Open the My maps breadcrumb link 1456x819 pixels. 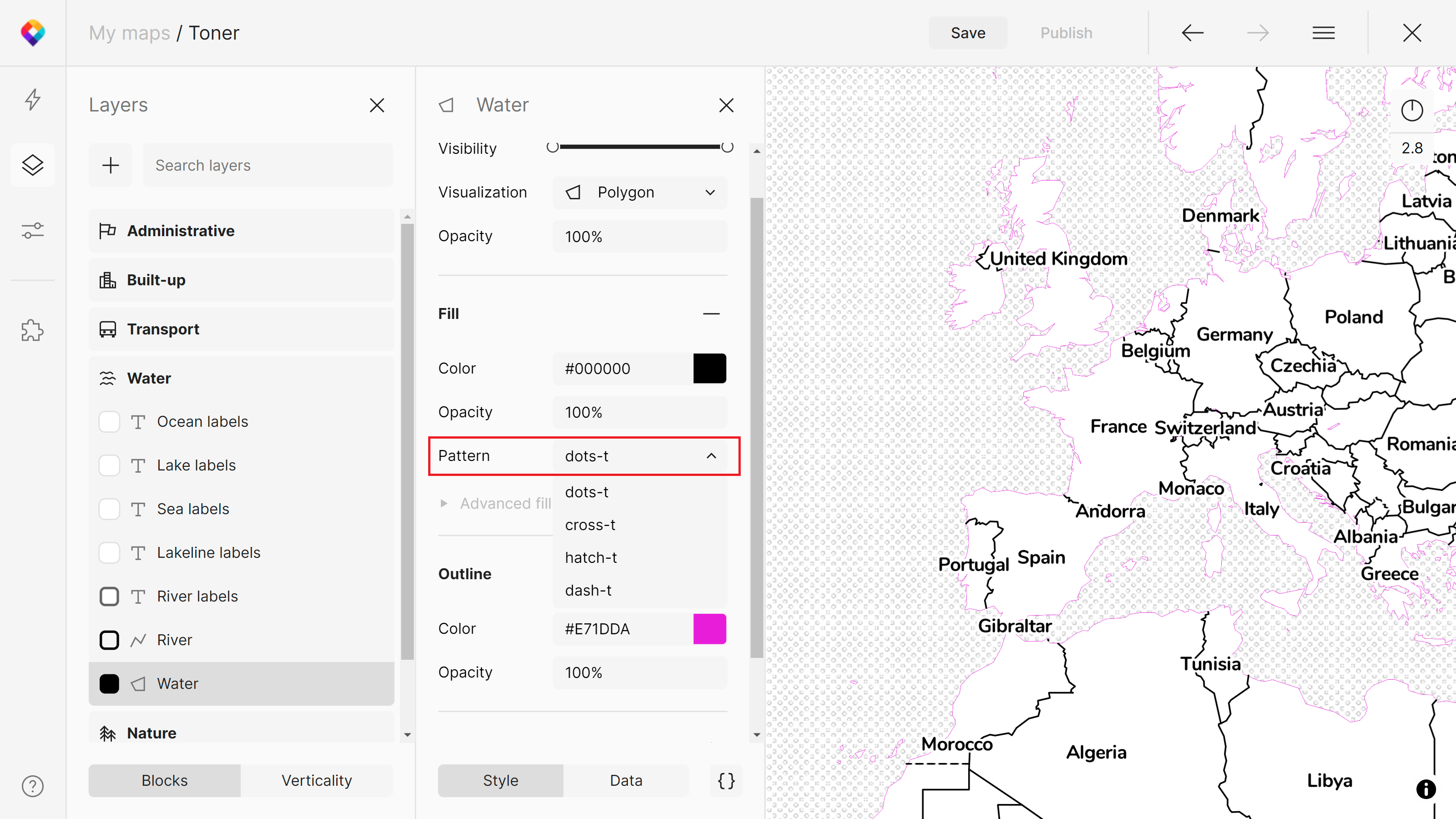pyautogui.click(x=129, y=33)
